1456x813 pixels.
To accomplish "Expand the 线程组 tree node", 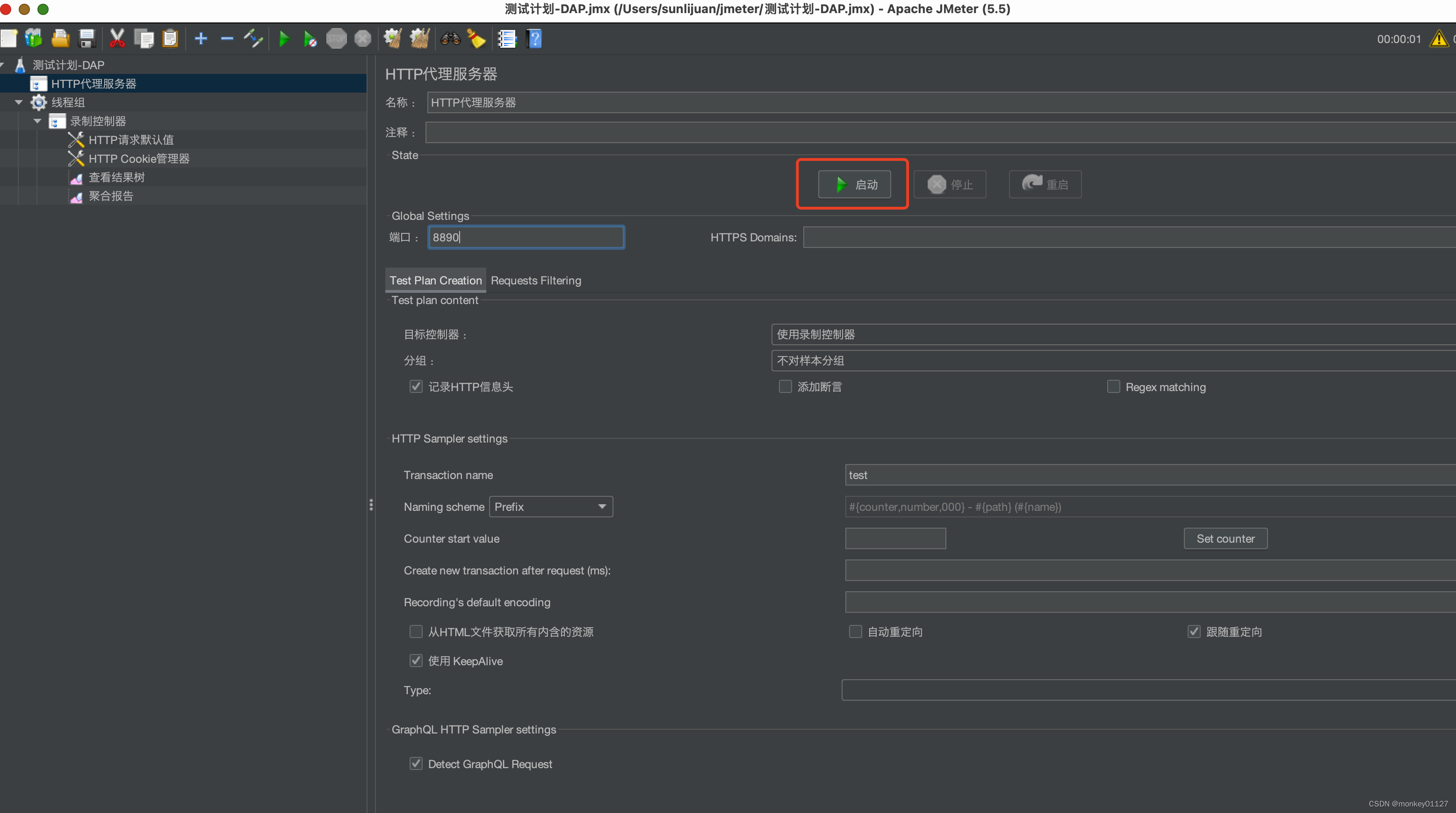I will click(17, 102).
